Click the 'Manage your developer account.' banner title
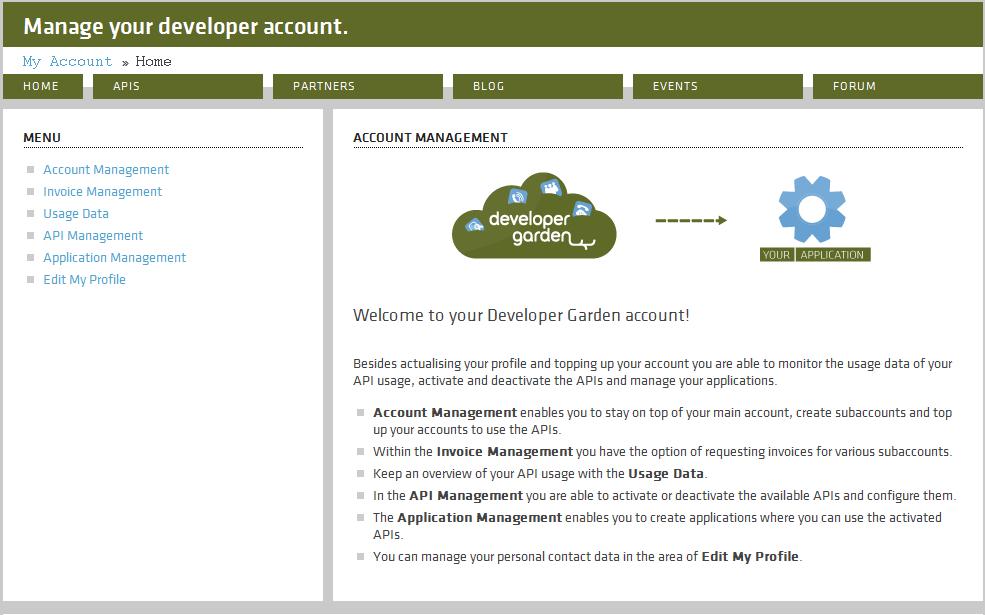The image size is (985, 615). point(185,26)
